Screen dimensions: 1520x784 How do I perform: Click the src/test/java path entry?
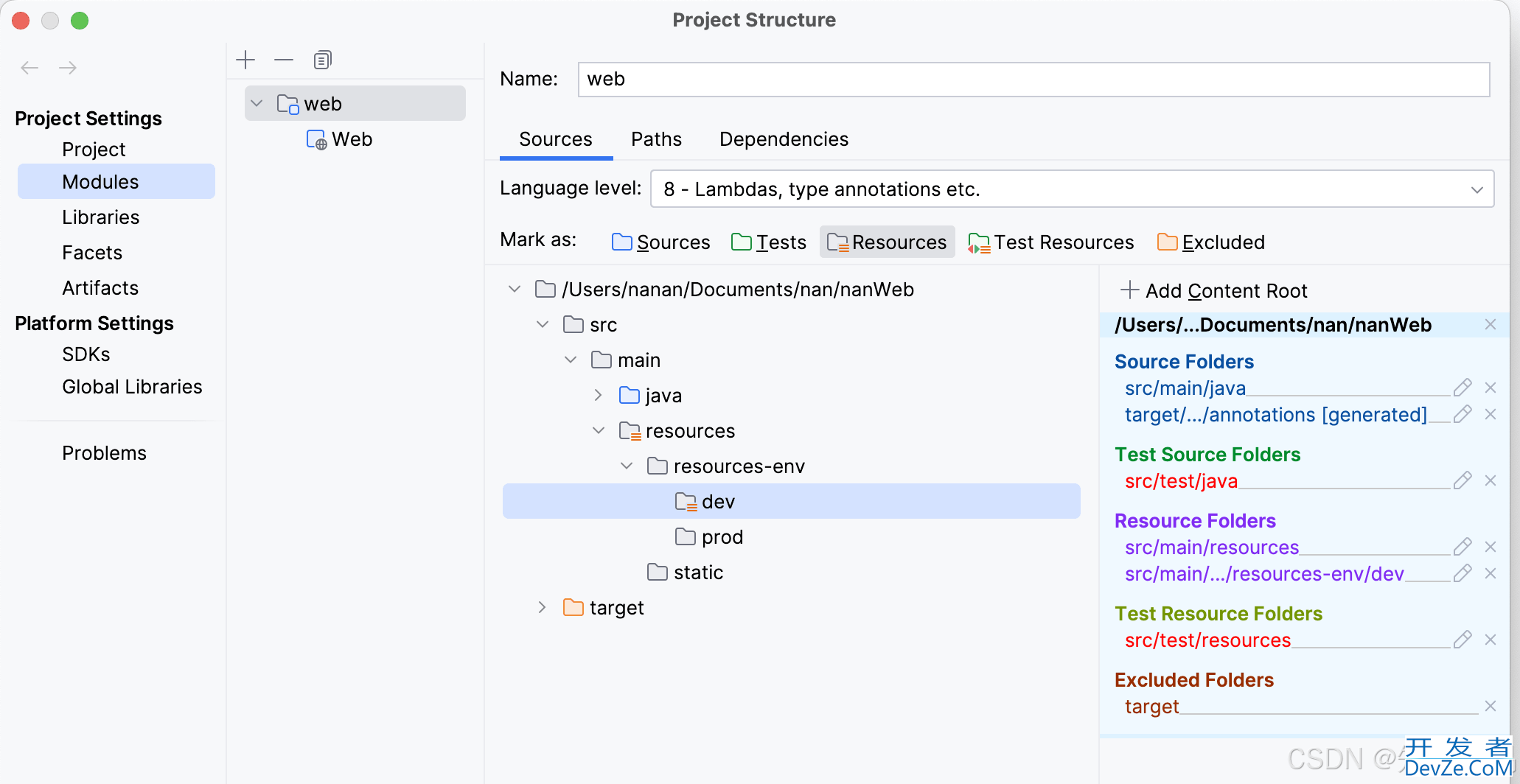click(1181, 481)
